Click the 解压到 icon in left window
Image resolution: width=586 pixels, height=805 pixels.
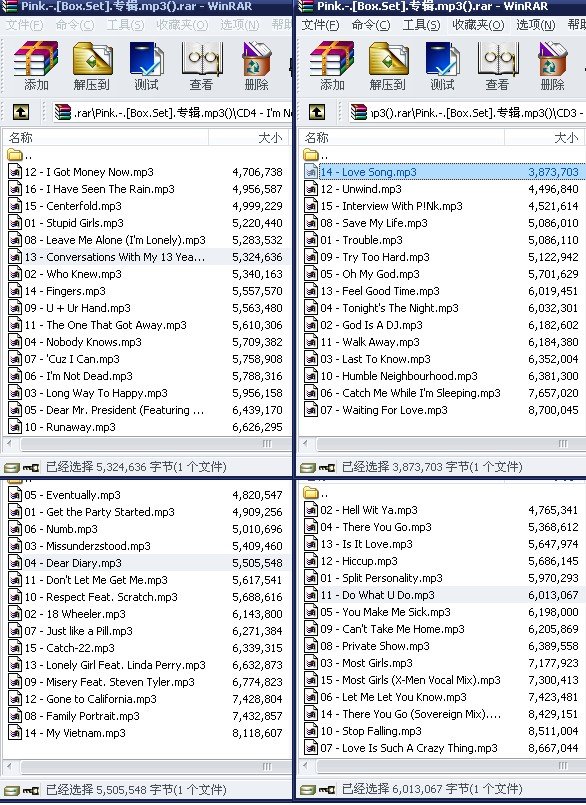[x=92, y=66]
